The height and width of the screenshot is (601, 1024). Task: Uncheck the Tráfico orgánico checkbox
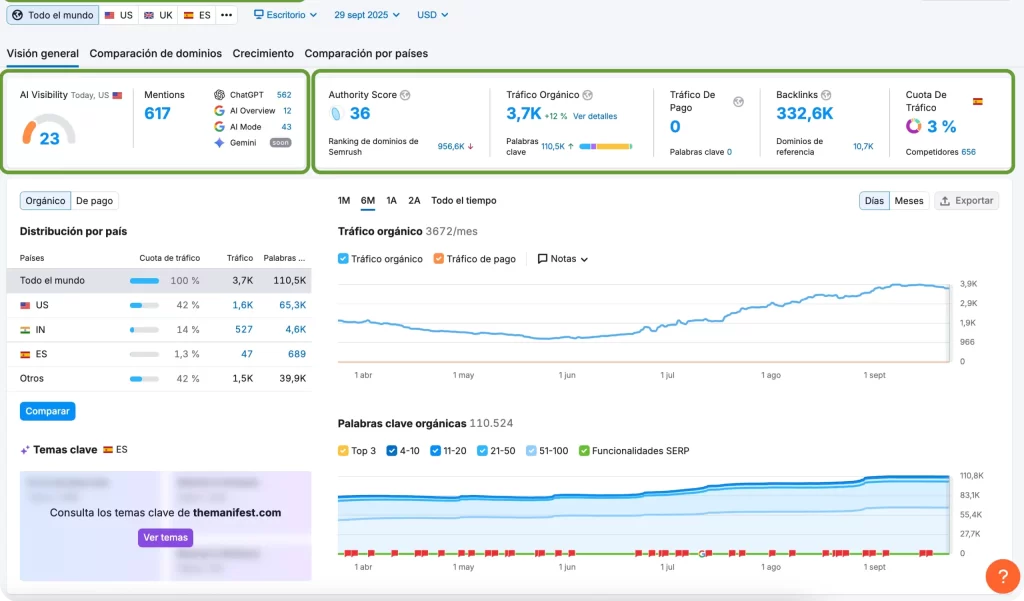(345, 258)
